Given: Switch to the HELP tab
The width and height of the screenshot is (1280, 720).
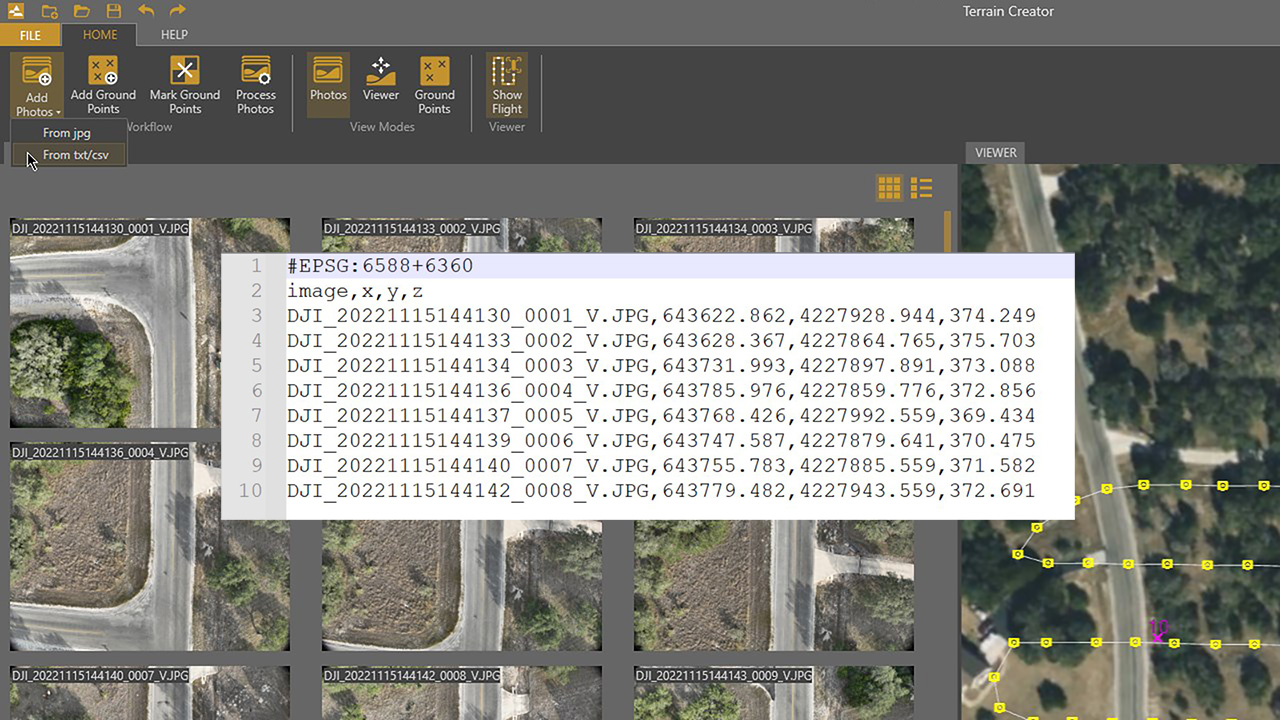Looking at the screenshot, I should [x=174, y=34].
